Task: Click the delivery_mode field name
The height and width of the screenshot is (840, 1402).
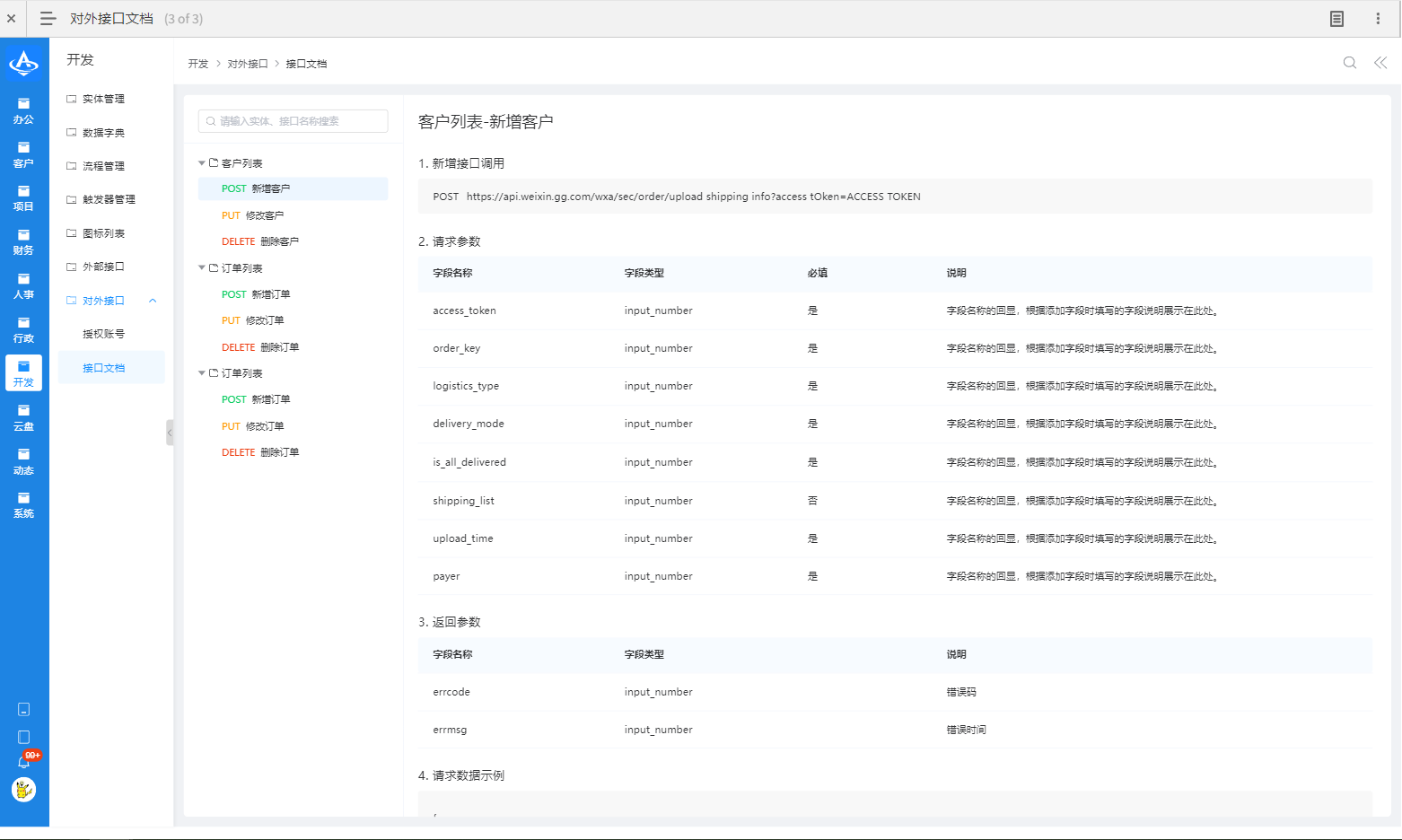Action: click(469, 424)
